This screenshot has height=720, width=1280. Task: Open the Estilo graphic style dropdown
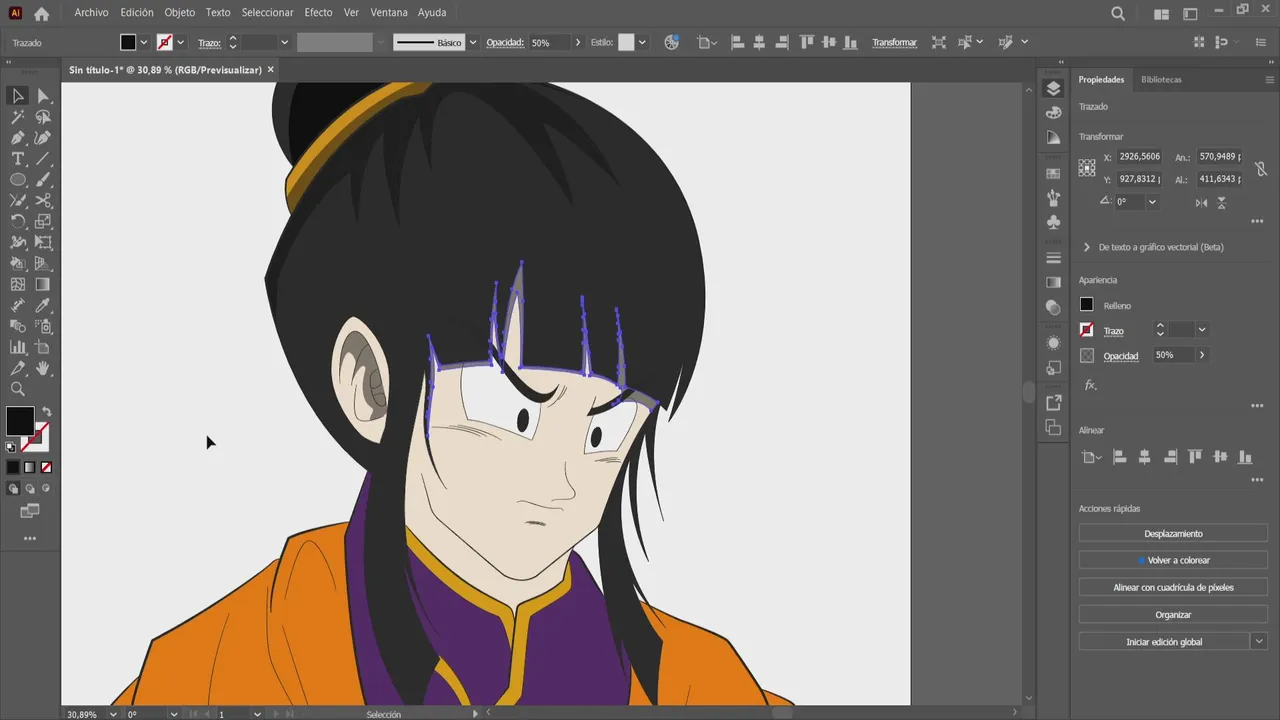(x=642, y=43)
